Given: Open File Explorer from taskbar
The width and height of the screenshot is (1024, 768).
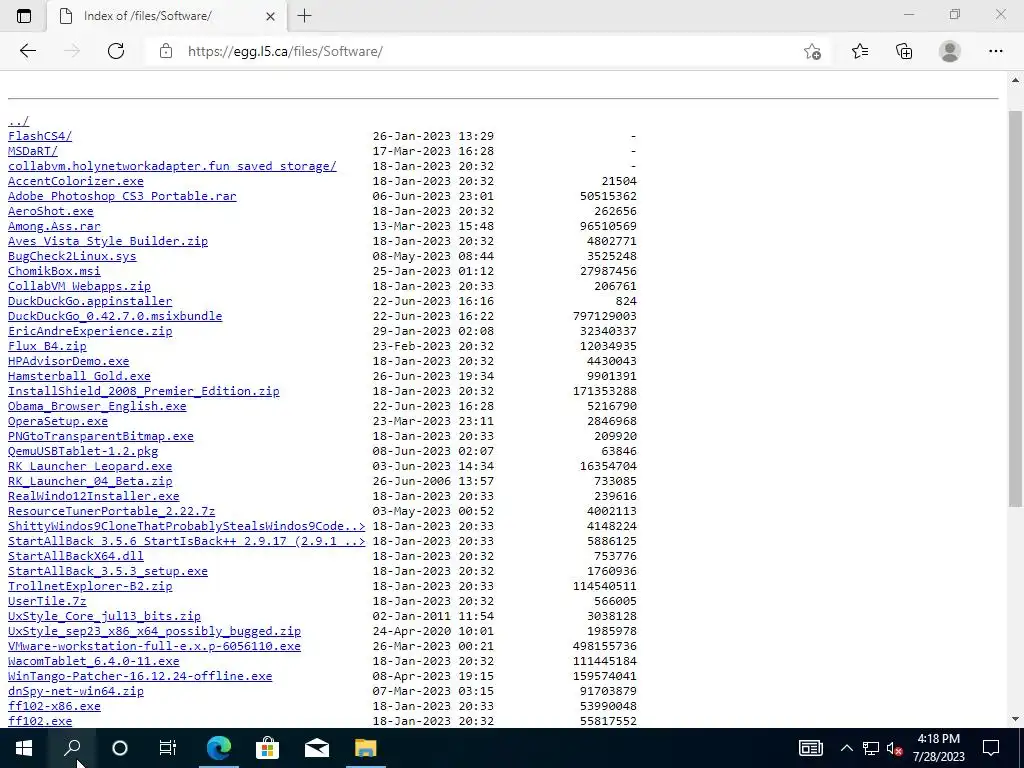Looking at the screenshot, I should coord(365,748).
